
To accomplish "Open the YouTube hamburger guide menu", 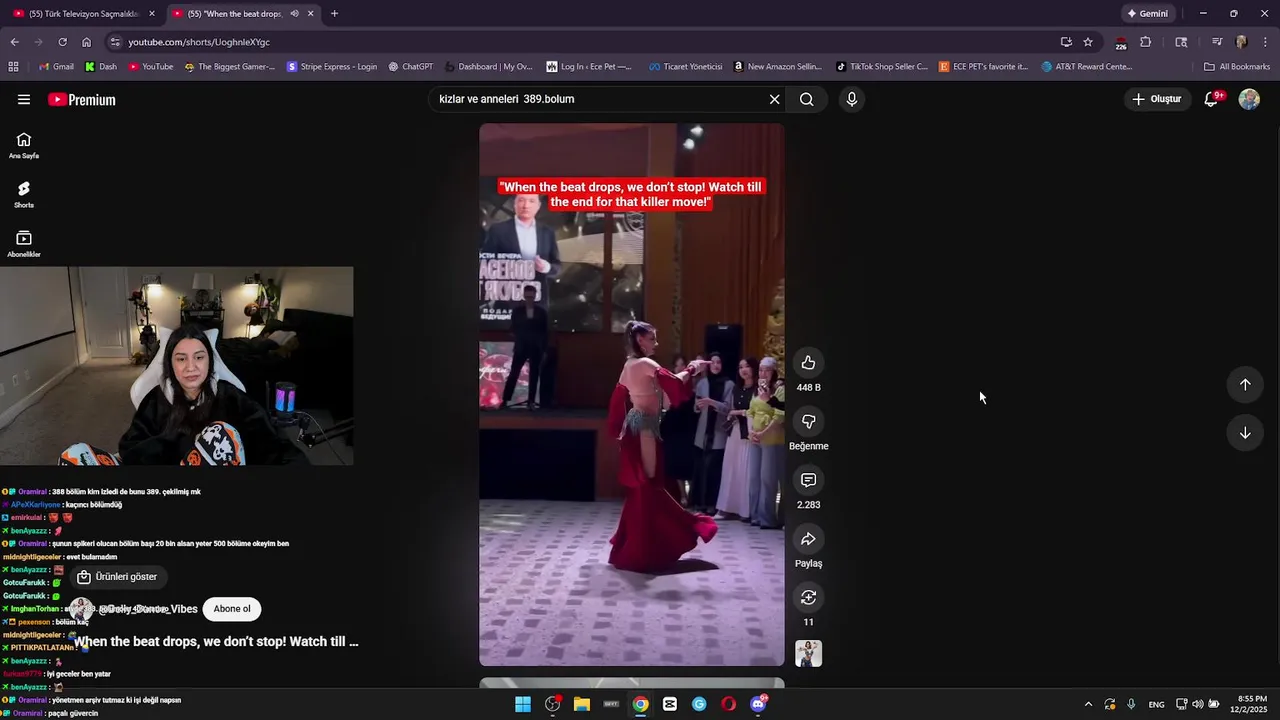I will click(24, 99).
